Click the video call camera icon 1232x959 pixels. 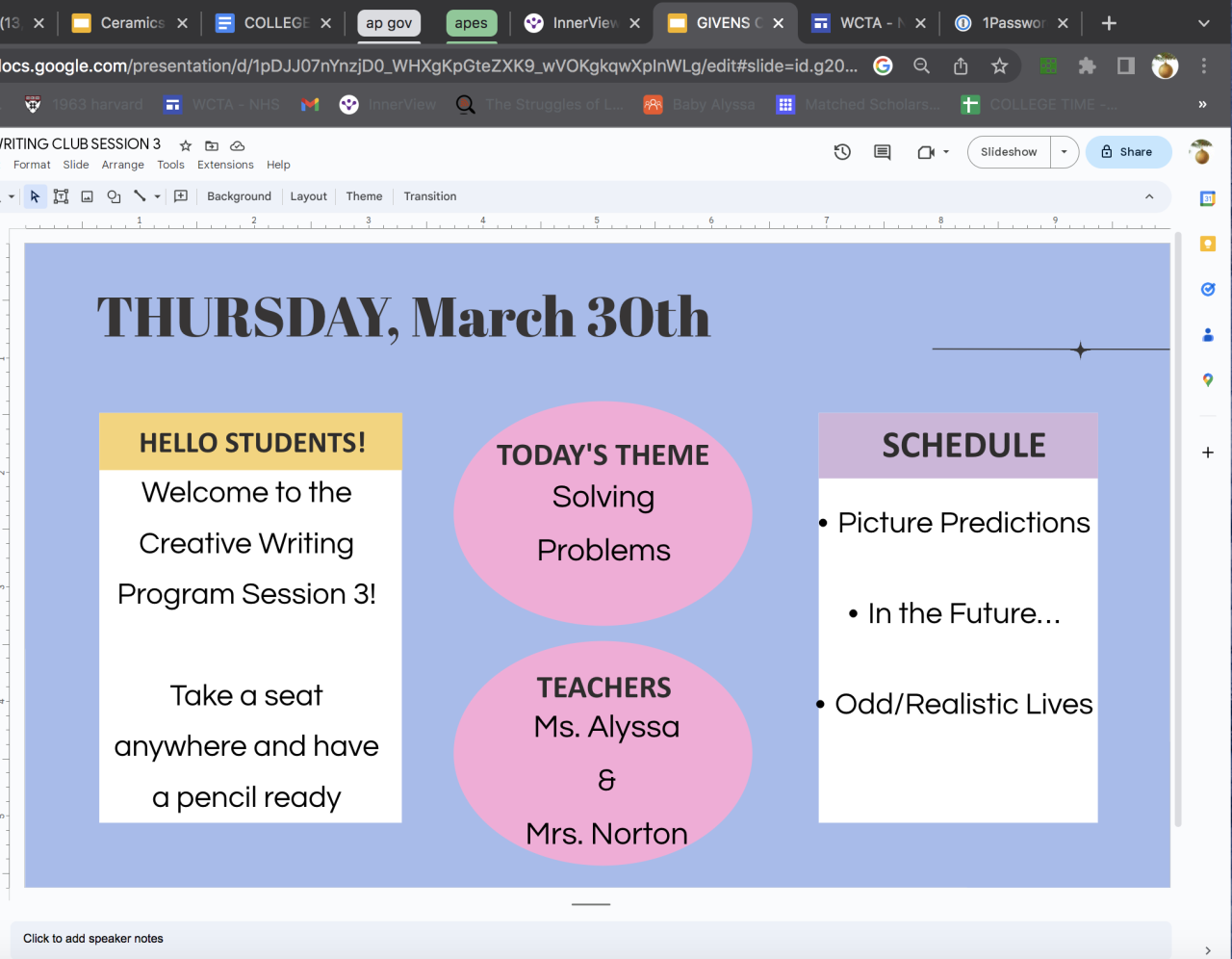pos(926,152)
